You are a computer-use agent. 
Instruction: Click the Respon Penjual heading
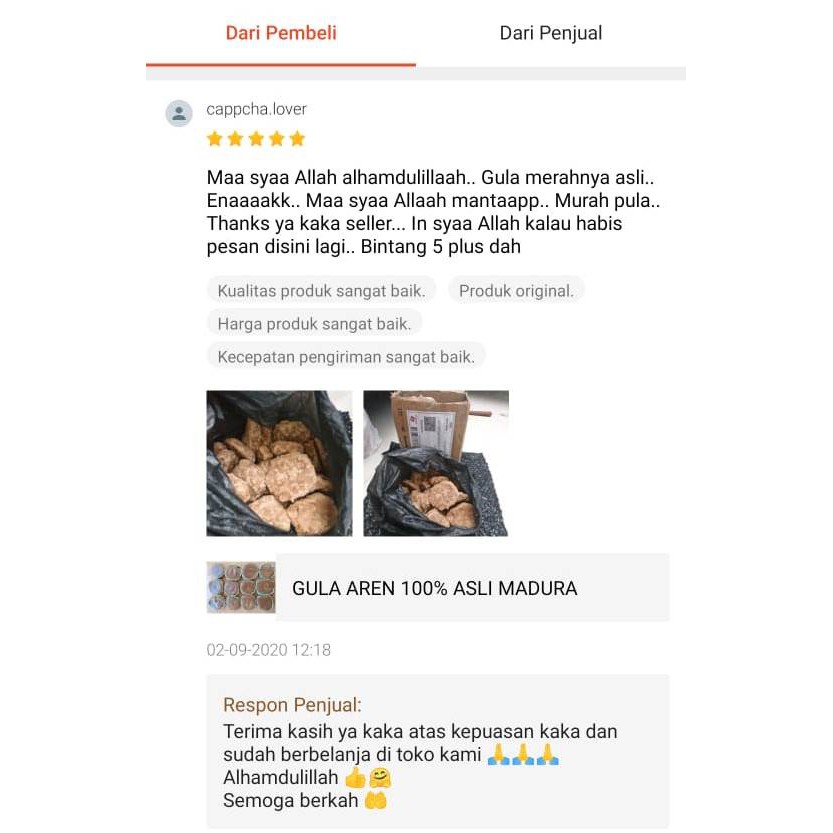tap(292, 705)
